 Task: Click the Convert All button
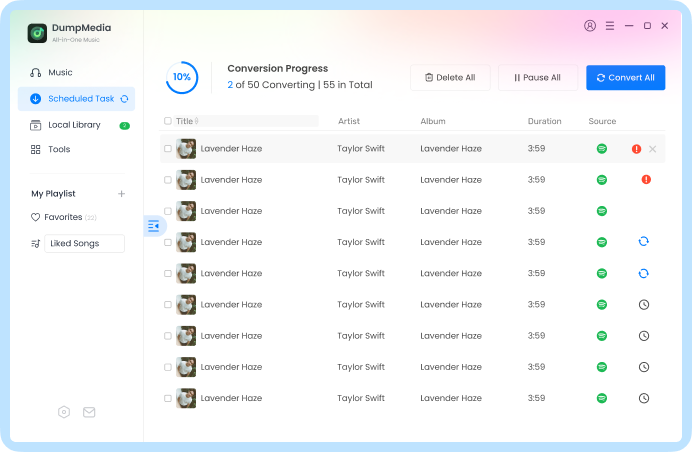(x=625, y=78)
